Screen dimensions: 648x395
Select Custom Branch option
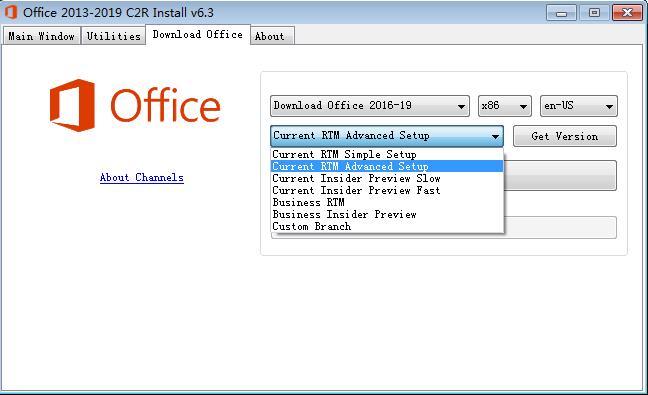tap(387, 226)
